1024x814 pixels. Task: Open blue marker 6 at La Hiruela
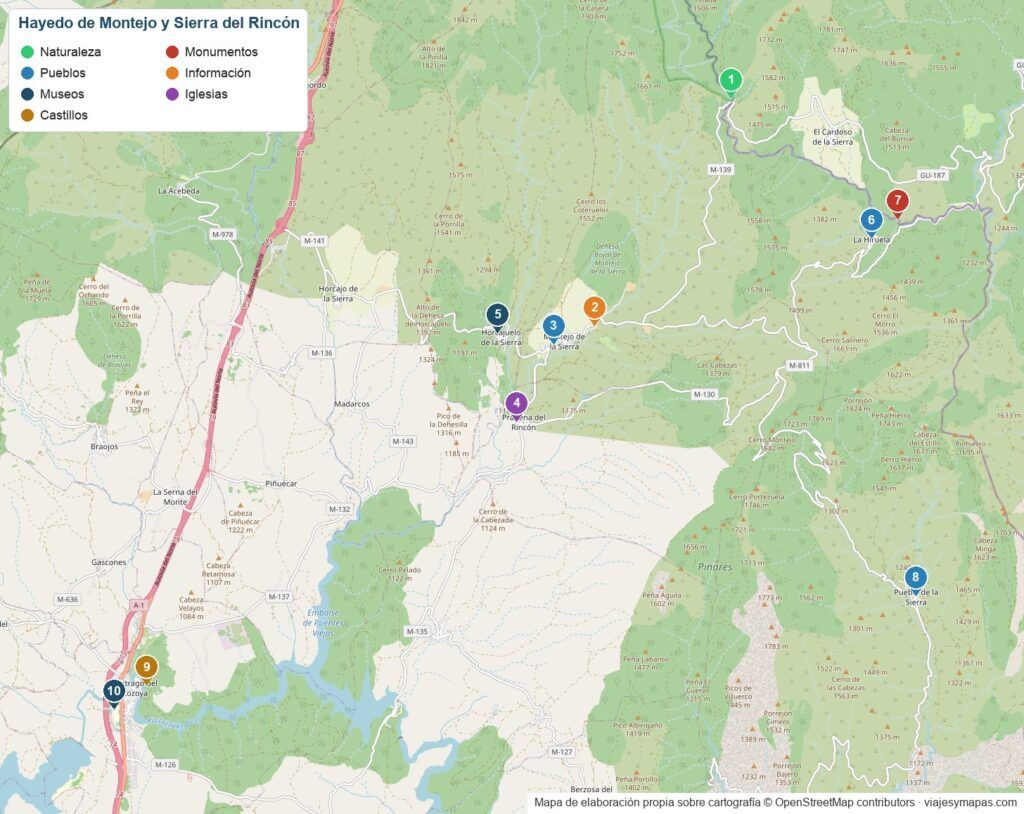pyautogui.click(x=871, y=221)
